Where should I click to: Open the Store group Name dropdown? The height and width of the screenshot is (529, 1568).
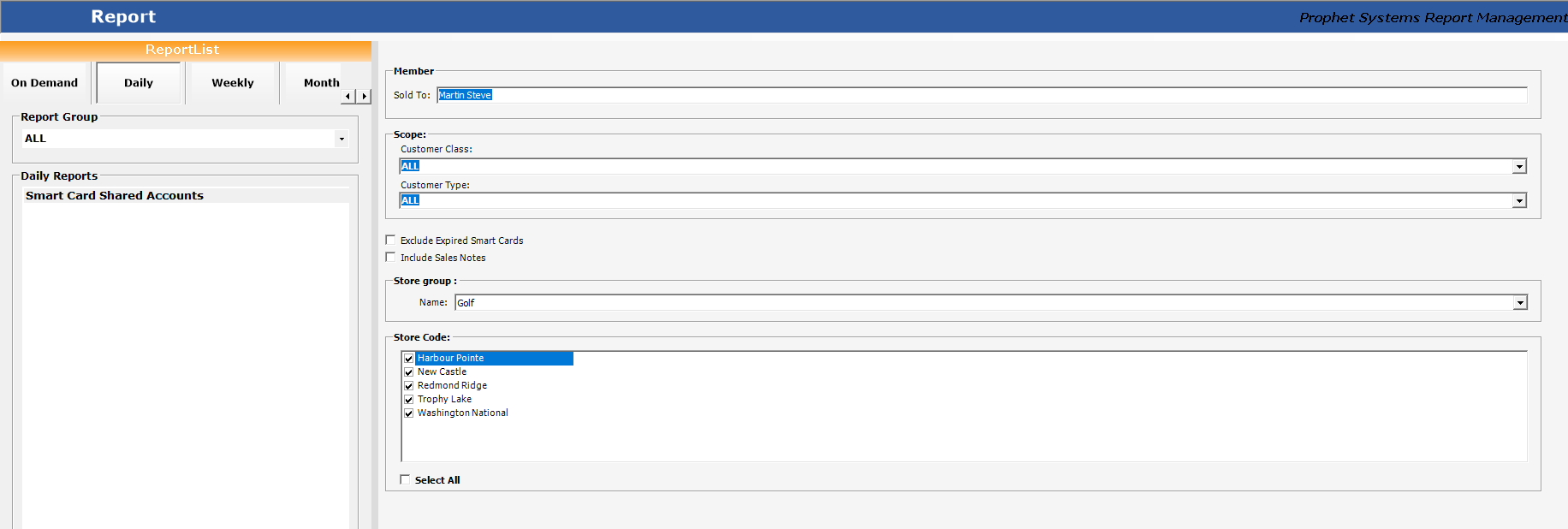(1520, 303)
